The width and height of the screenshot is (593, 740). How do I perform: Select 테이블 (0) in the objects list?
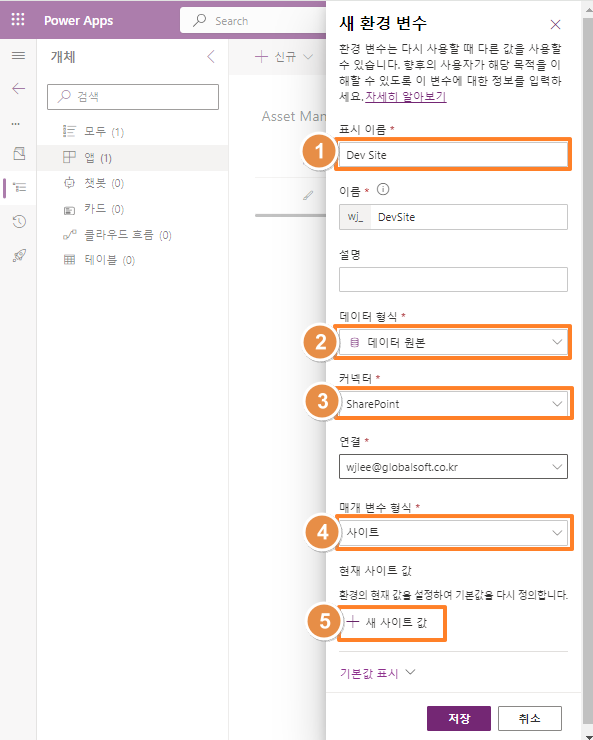(132, 260)
